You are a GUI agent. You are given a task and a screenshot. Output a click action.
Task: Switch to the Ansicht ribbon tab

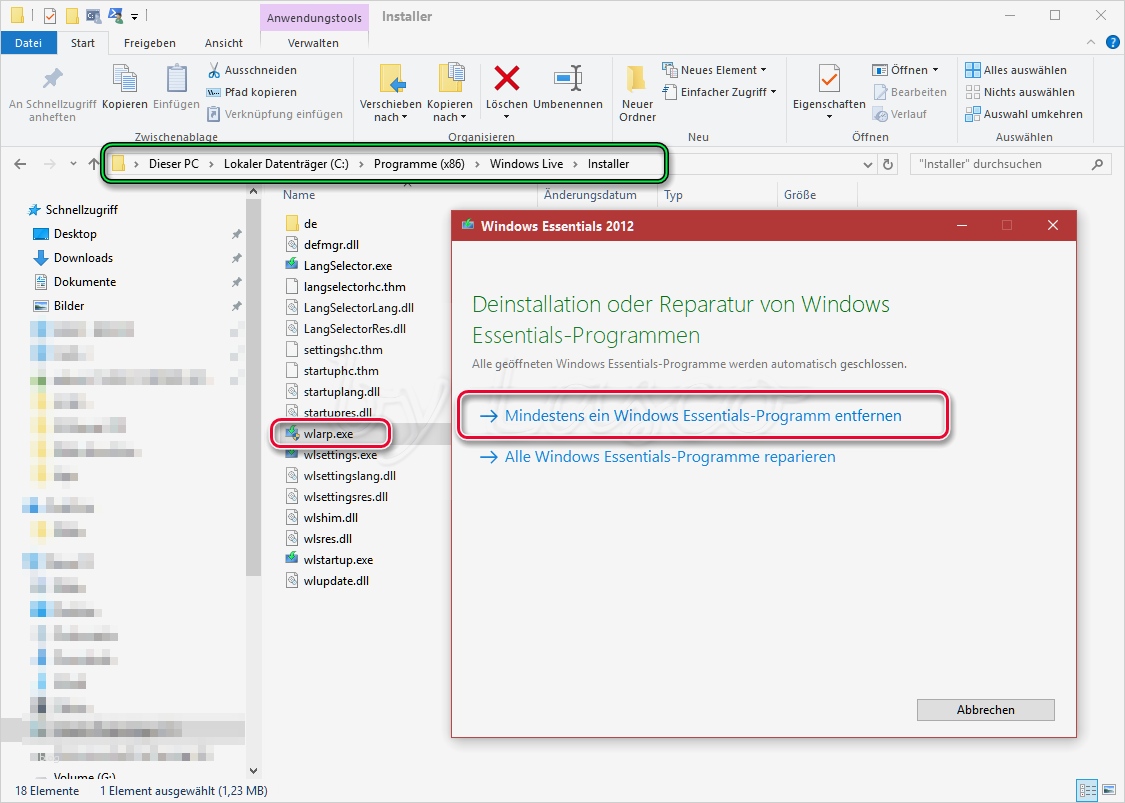coord(224,43)
